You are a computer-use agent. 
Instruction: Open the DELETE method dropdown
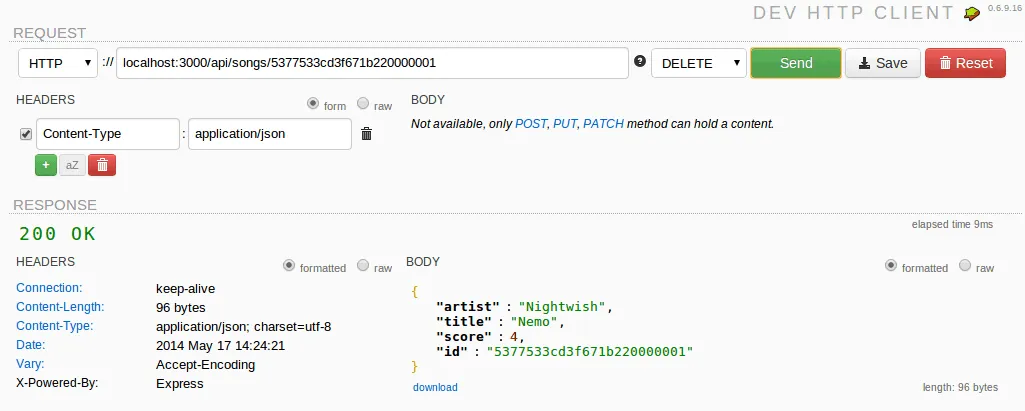click(x=698, y=63)
